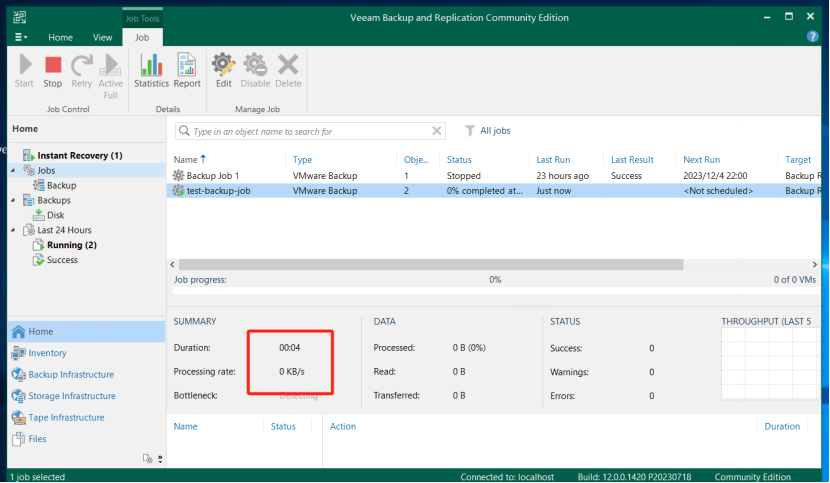Sort jobs by Status column
The width and height of the screenshot is (830, 483).
(459, 159)
